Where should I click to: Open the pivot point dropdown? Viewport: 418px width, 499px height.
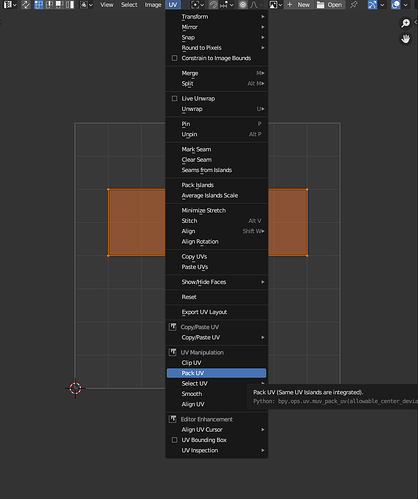pyautogui.click(x=198, y=5)
